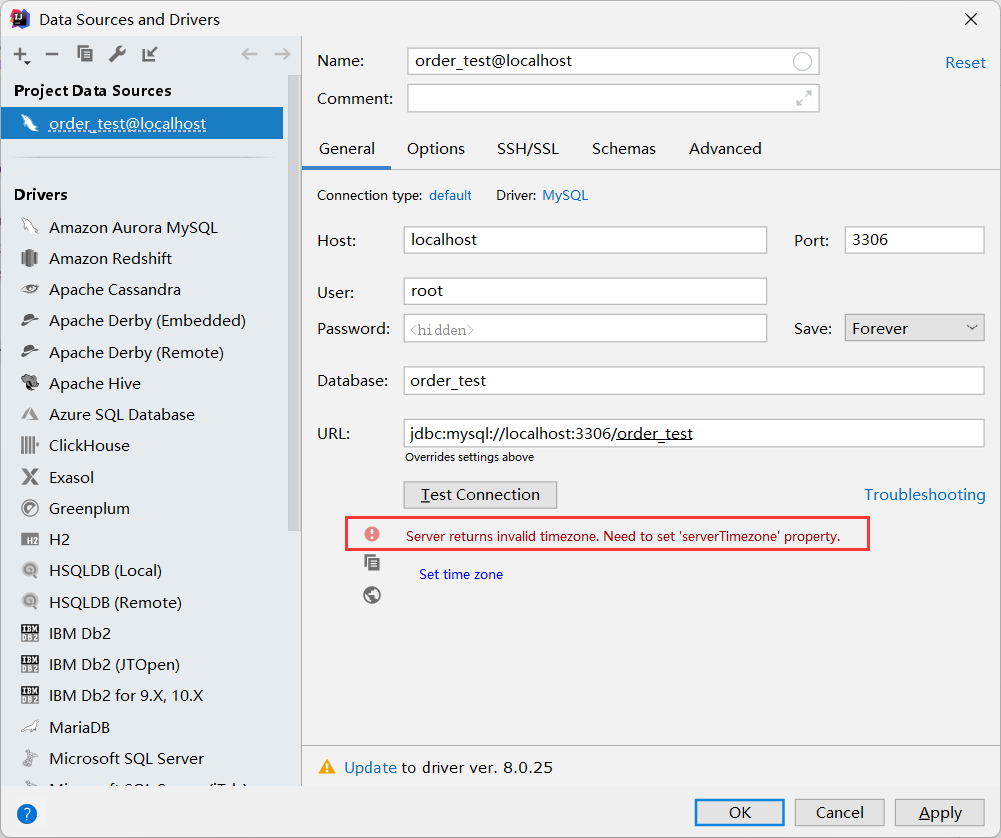This screenshot has width=1001, height=838.
Task: Select the Exasol driver
Action: click(144, 477)
